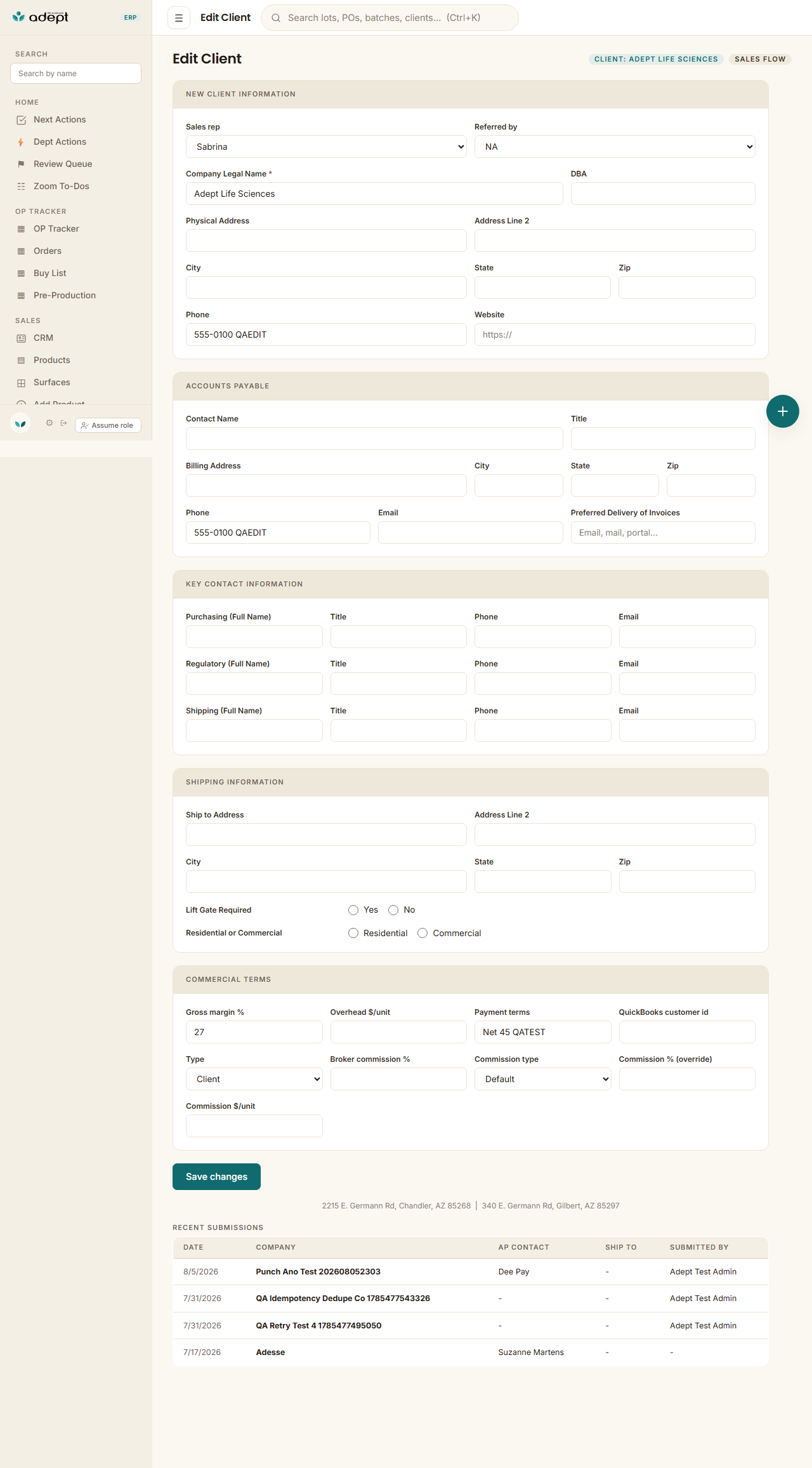The height and width of the screenshot is (1468, 812).
Task: Click the Pre-Production table icon
Action: click(x=22, y=296)
